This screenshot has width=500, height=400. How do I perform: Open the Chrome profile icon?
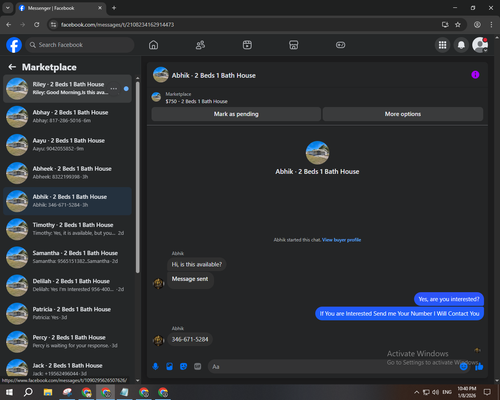pos(477,25)
